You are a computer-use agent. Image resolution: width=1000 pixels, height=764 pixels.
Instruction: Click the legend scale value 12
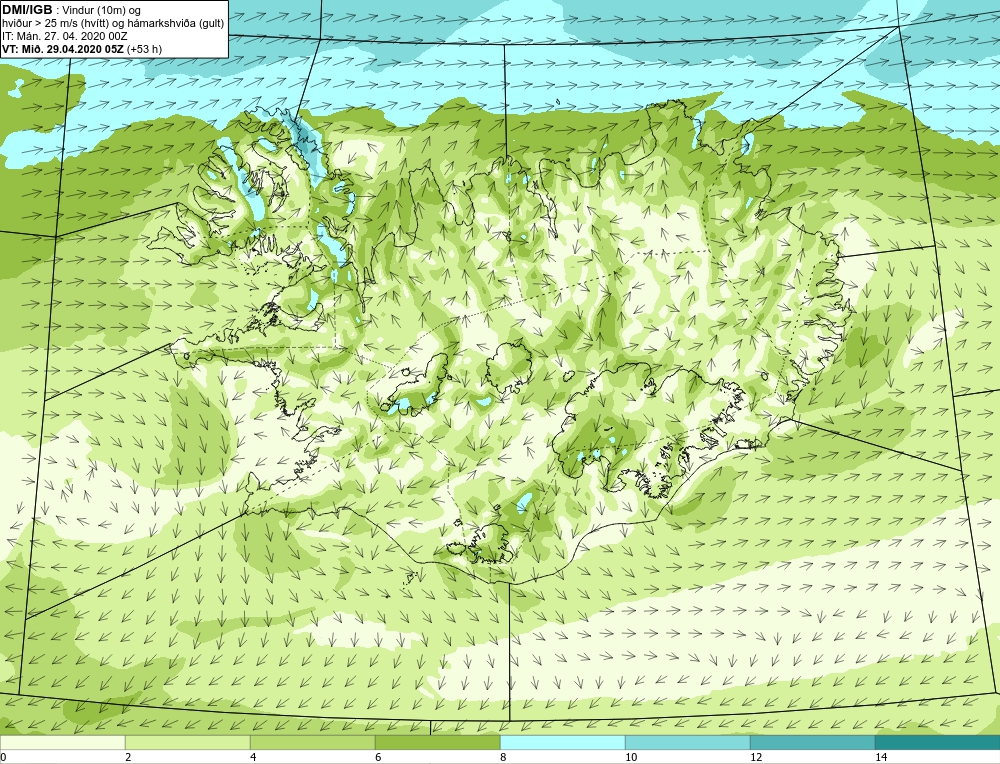click(756, 757)
